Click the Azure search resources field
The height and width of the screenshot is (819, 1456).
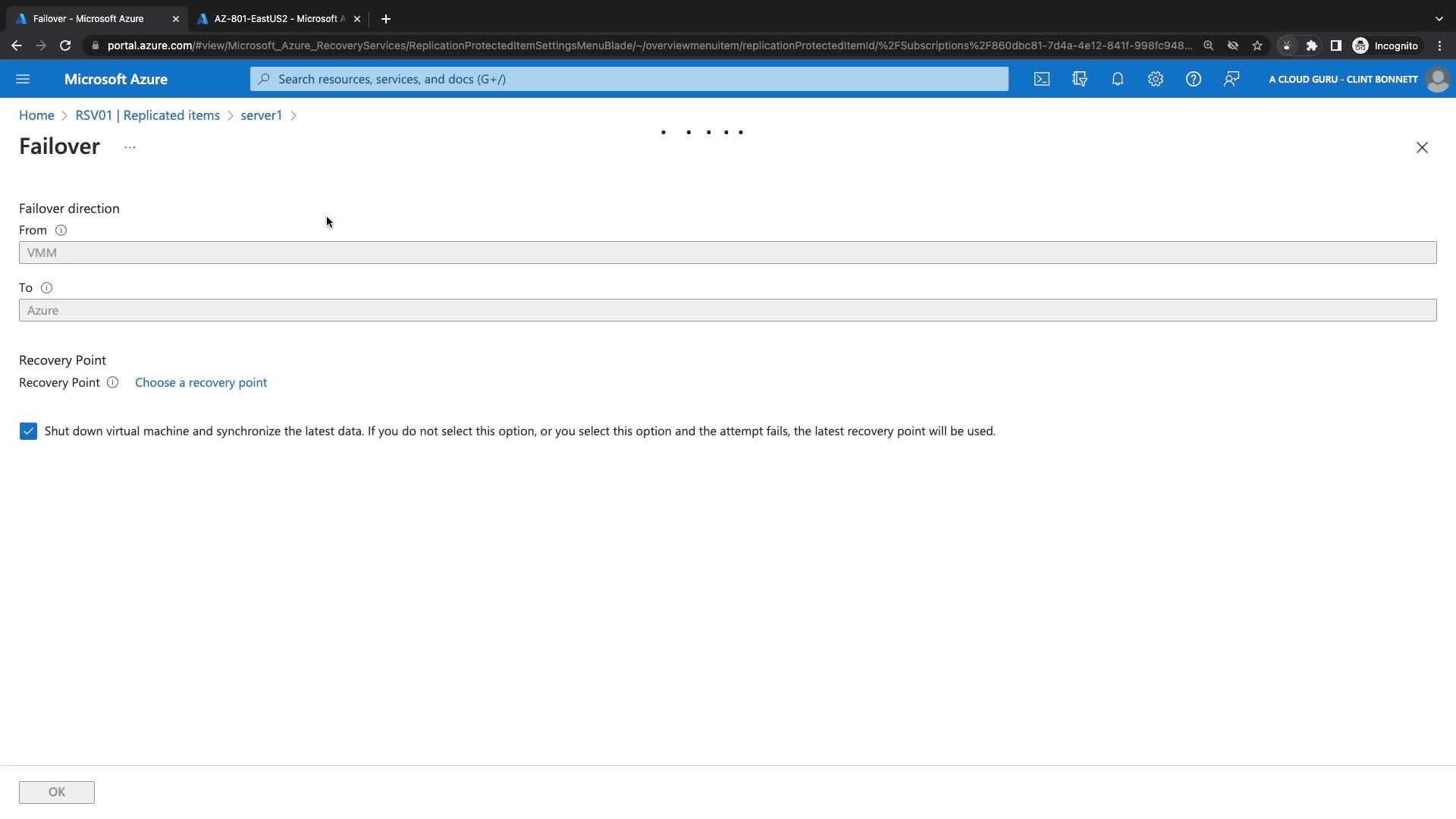[629, 79]
